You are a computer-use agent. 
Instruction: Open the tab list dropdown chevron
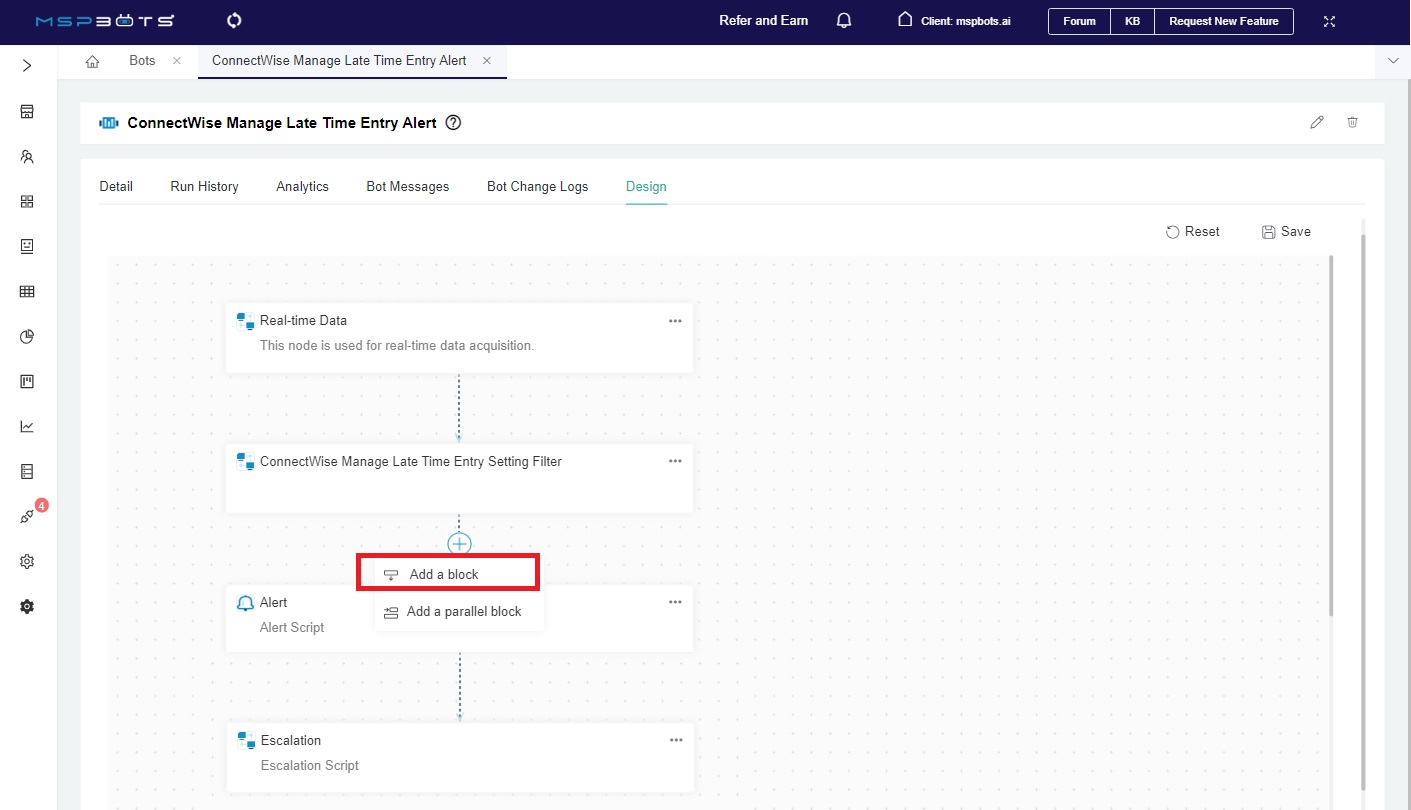tap(1393, 61)
